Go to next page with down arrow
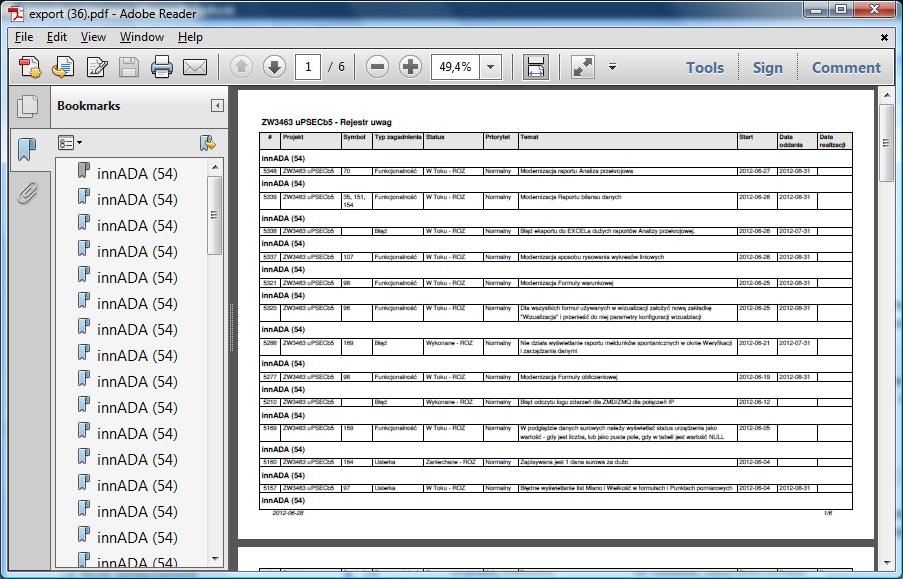The width and height of the screenshot is (903, 579). [275, 67]
